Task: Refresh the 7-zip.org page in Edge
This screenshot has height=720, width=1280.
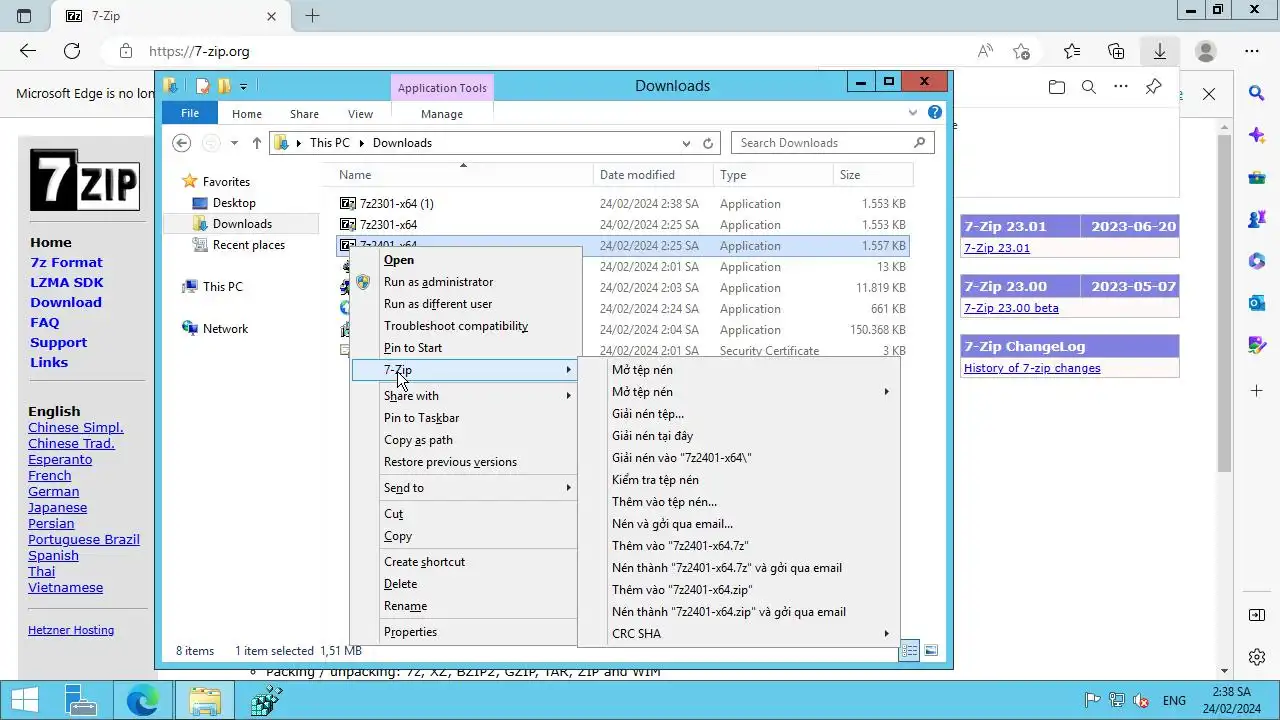Action: [x=72, y=51]
